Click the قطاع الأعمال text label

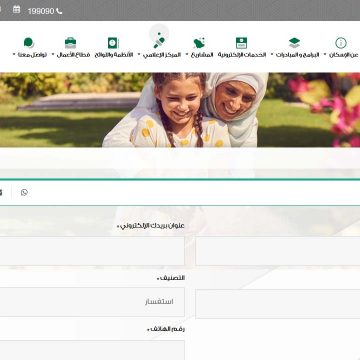click(73, 55)
